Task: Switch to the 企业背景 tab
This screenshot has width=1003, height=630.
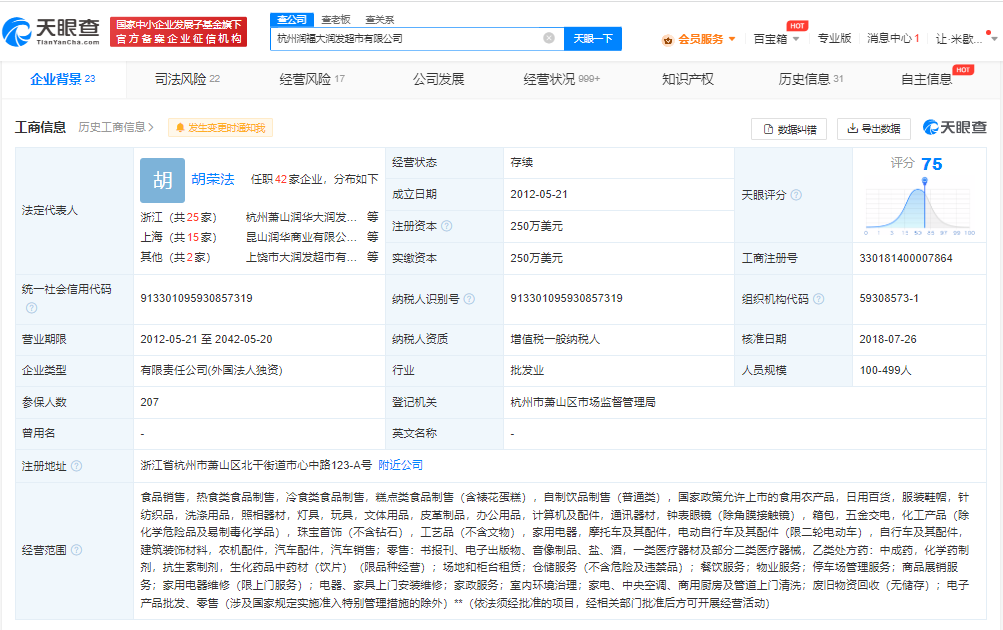Action: pyautogui.click(x=63, y=79)
